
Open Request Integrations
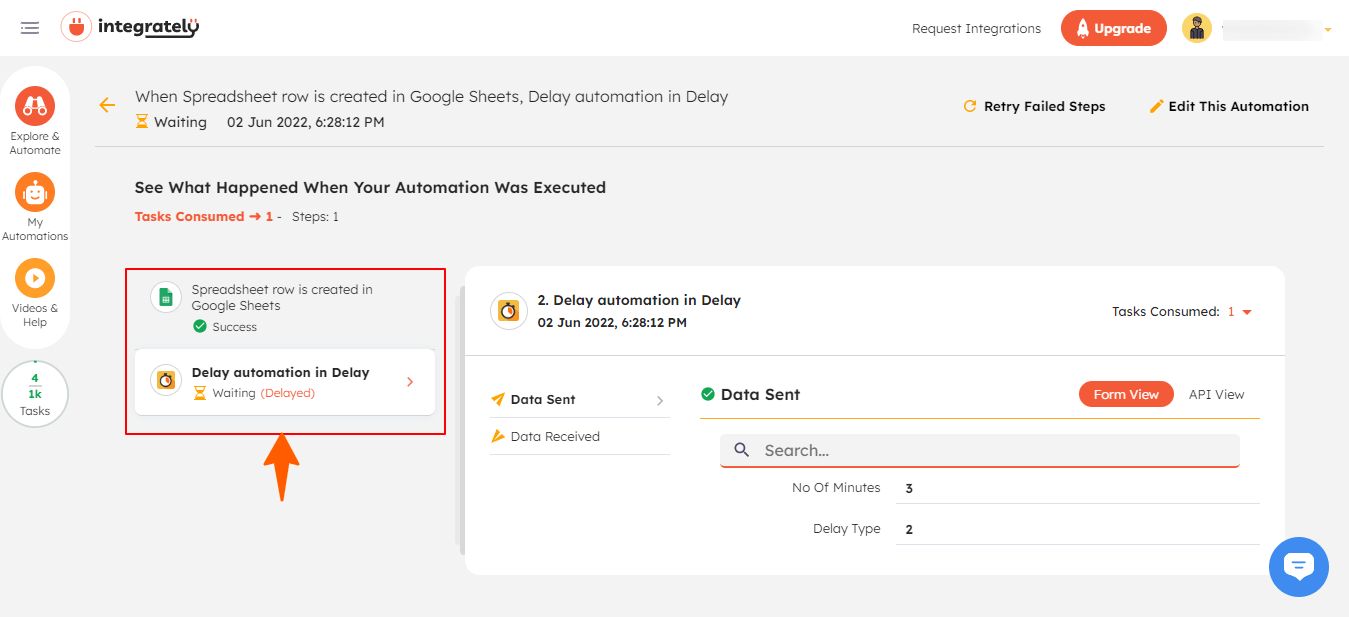pyautogui.click(x=975, y=28)
